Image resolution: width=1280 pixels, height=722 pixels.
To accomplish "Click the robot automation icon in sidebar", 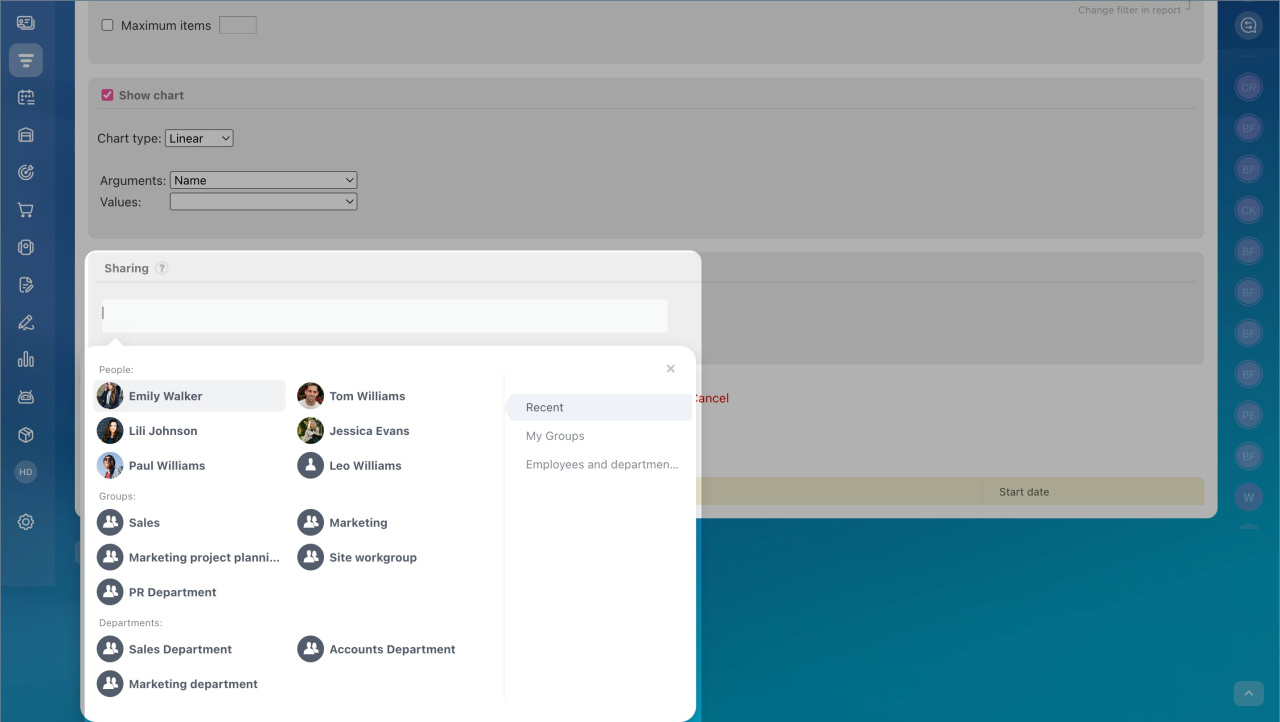I will [26, 397].
